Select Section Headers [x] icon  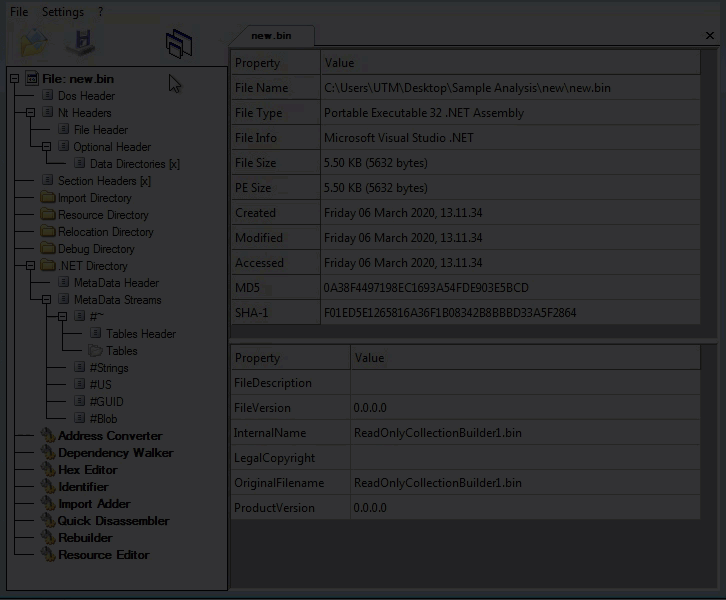pyautogui.click(x=47, y=180)
